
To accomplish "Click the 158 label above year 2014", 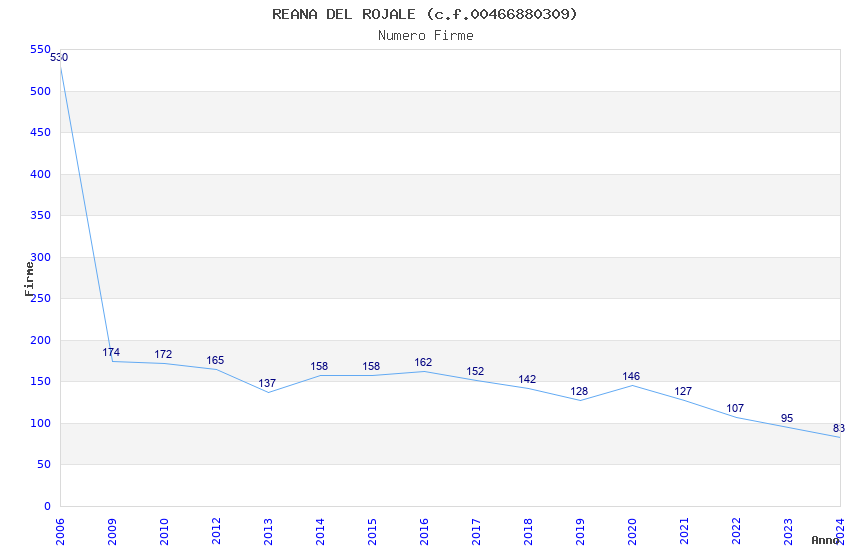I will pyautogui.click(x=319, y=366).
